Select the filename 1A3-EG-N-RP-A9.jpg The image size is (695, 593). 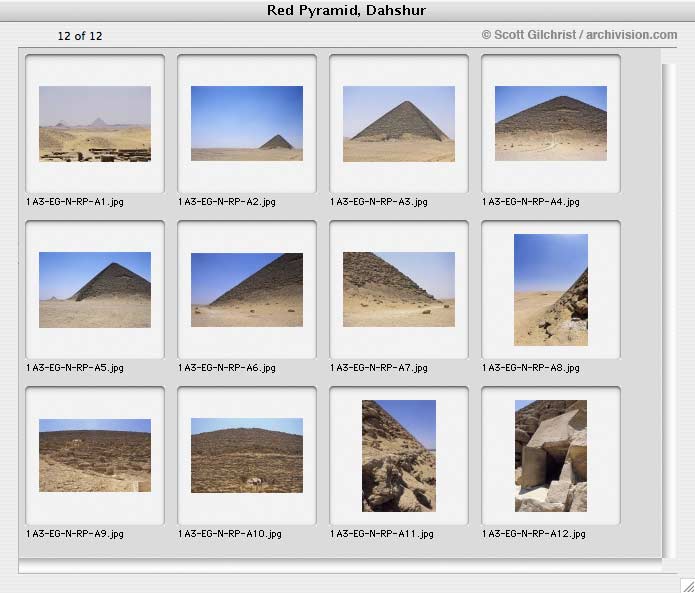point(75,534)
